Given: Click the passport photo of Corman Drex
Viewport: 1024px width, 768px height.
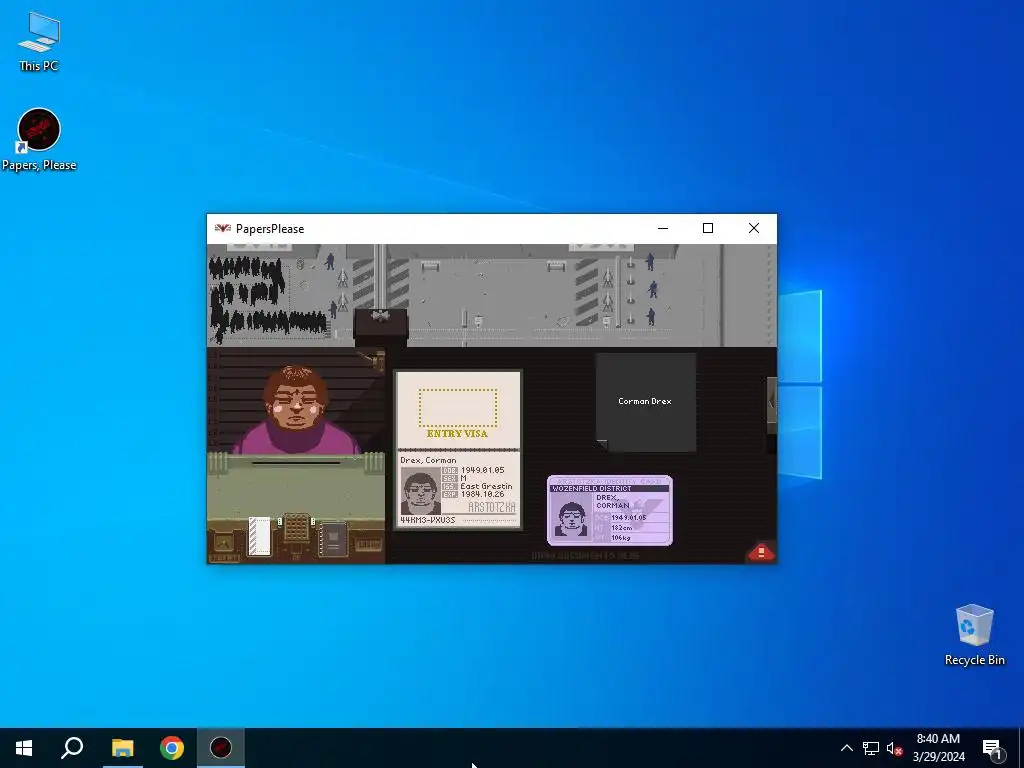Looking at the screenshot, I should click(x=419, y=490).
